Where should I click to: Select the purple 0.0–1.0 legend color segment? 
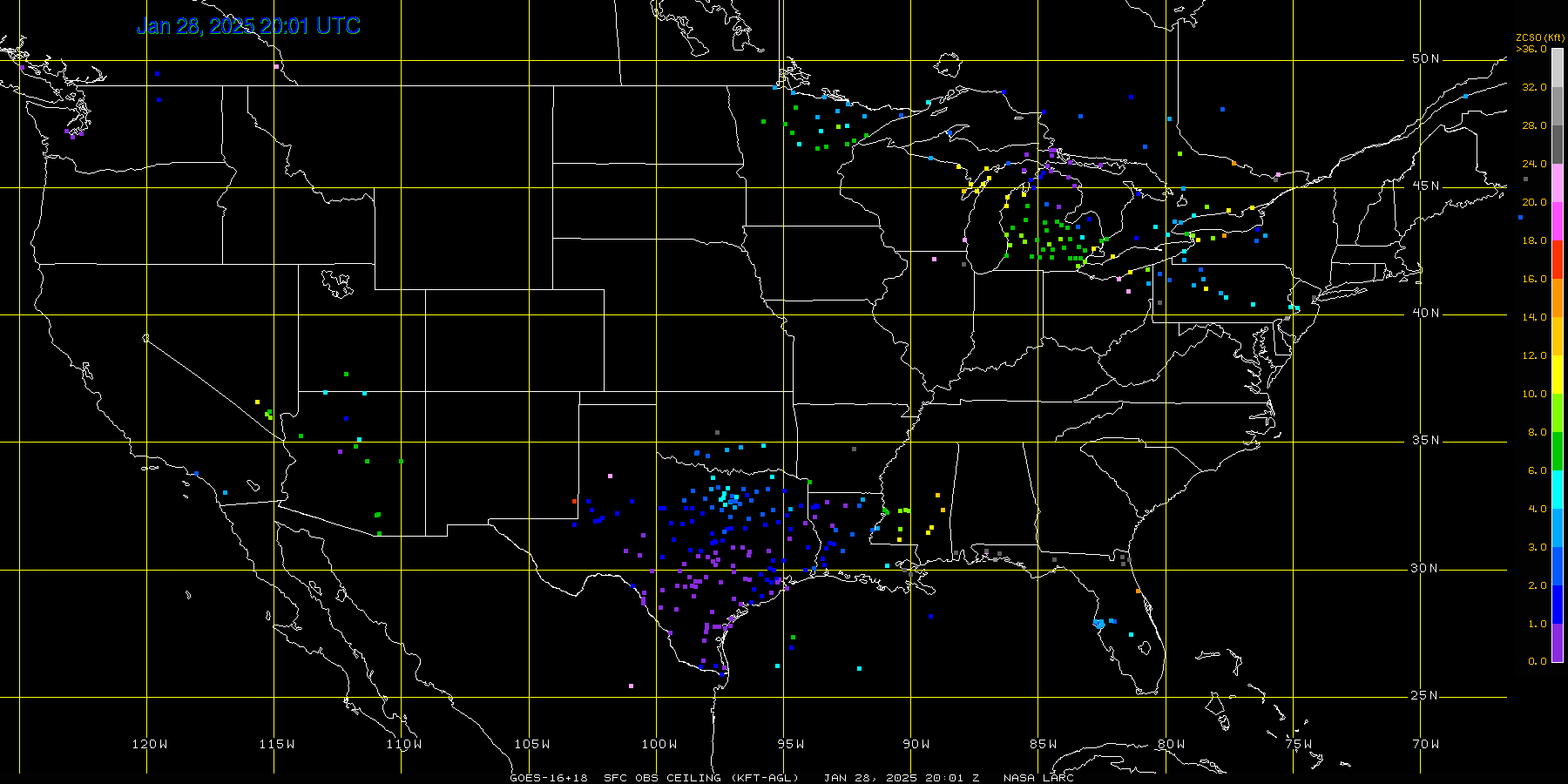(x=1558, y=643)
